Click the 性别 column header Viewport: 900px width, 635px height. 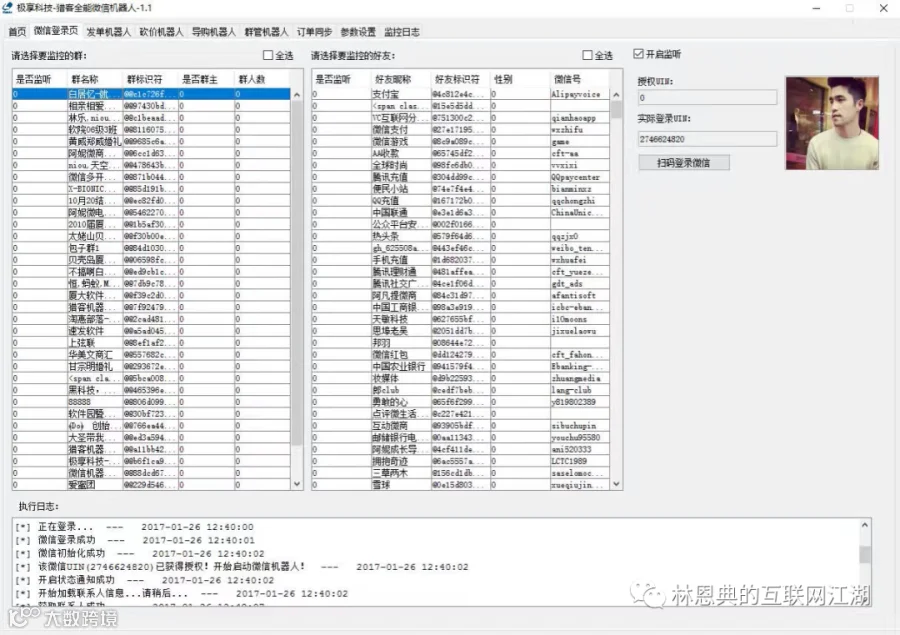tap(521, 79)
